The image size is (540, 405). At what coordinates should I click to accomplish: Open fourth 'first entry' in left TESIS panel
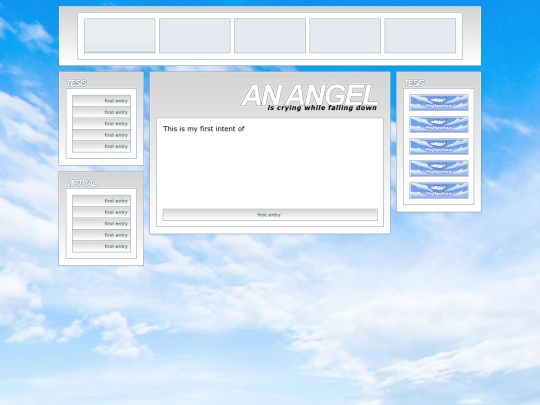tap(101, 135)
